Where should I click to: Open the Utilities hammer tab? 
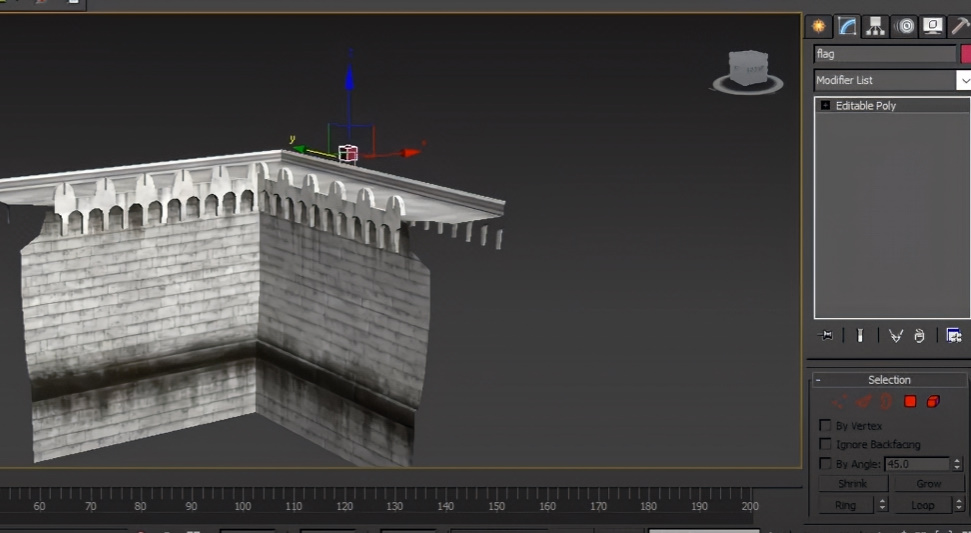[960, 26]
